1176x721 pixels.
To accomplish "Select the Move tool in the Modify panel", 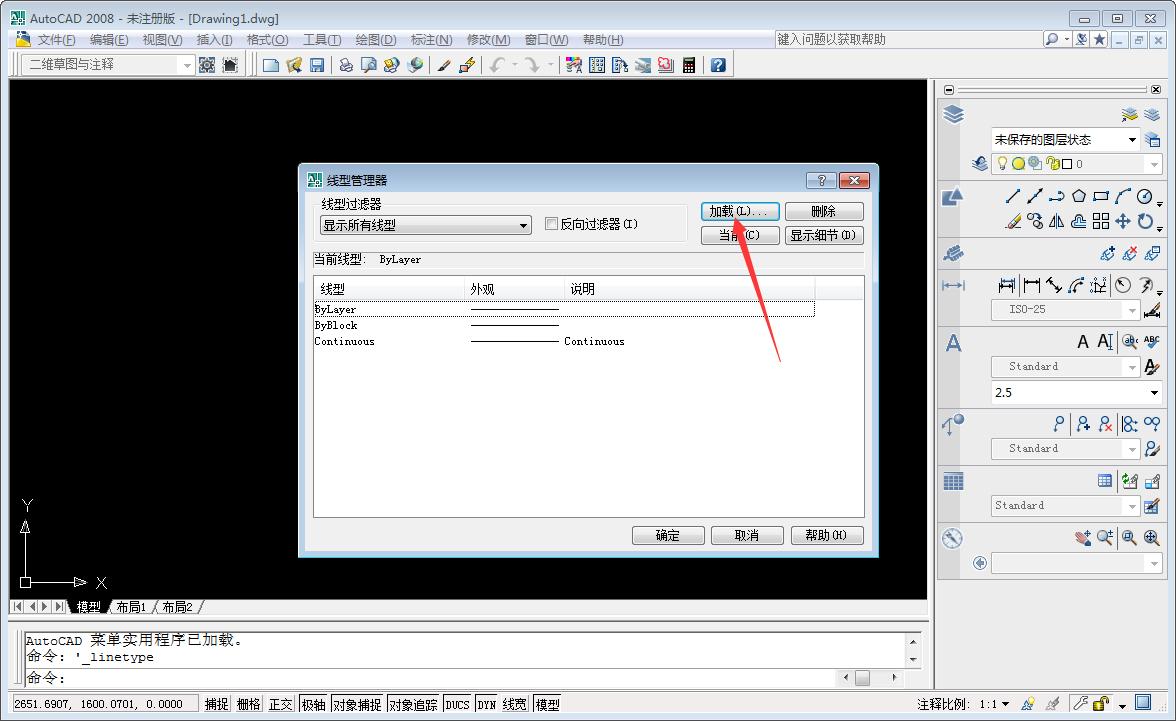I will click(1124, 222).
